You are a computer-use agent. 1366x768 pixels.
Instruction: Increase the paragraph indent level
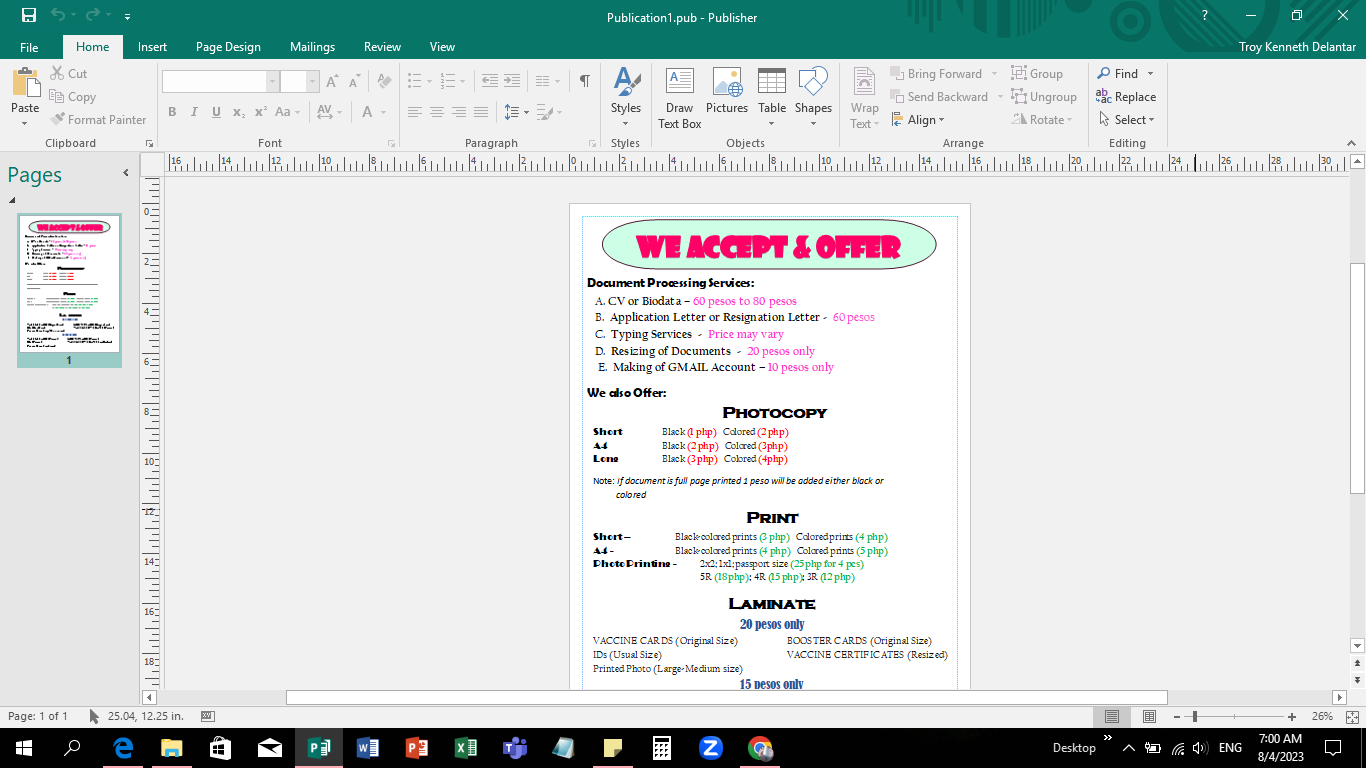(x=514, y=82)
